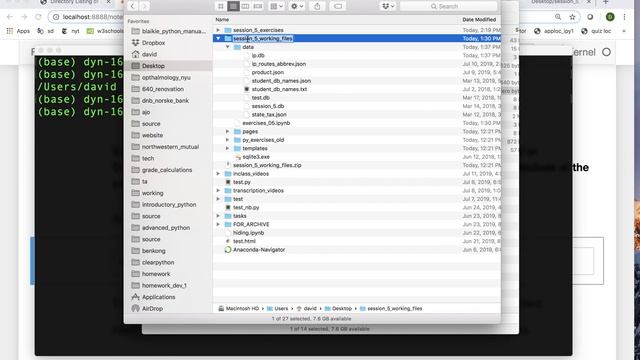Viewport: 640px width, 360px height.
Task: Expand the transcription_videos folder
Action: tap(218, 191)
